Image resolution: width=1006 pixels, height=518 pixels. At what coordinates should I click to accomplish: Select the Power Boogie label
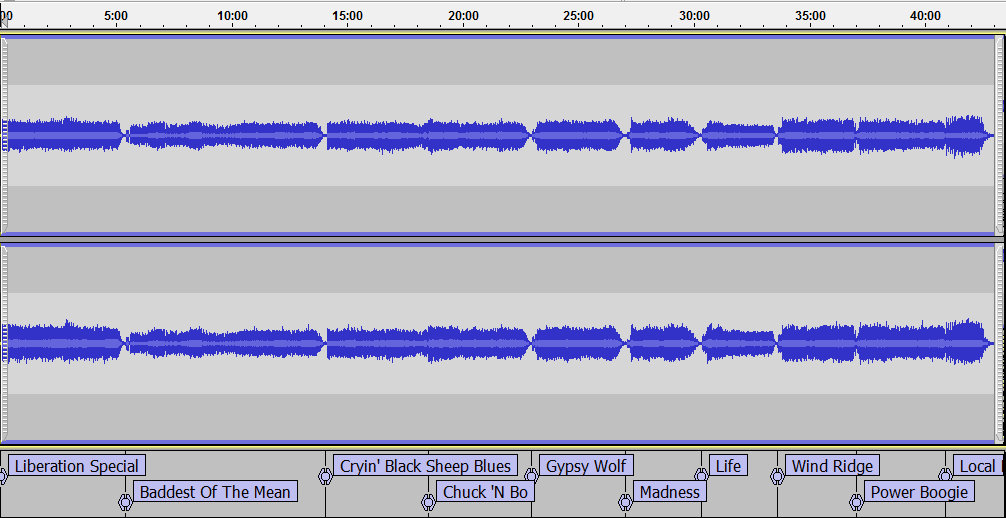tap(919, 492)
